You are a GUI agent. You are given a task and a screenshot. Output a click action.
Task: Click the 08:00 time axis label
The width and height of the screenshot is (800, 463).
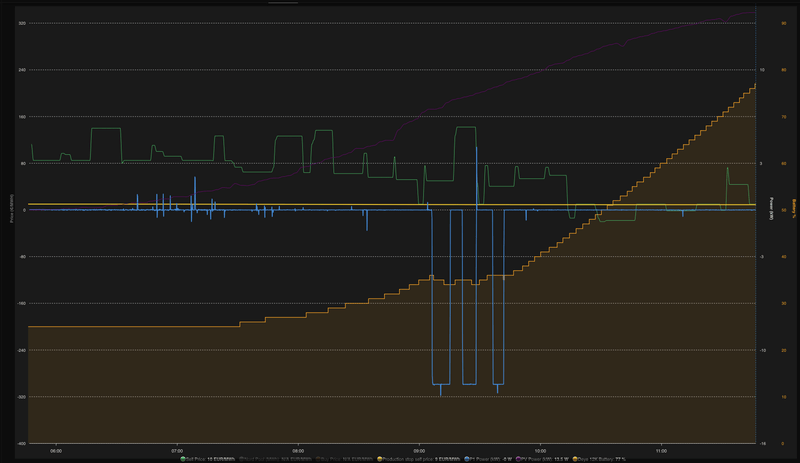298,451
